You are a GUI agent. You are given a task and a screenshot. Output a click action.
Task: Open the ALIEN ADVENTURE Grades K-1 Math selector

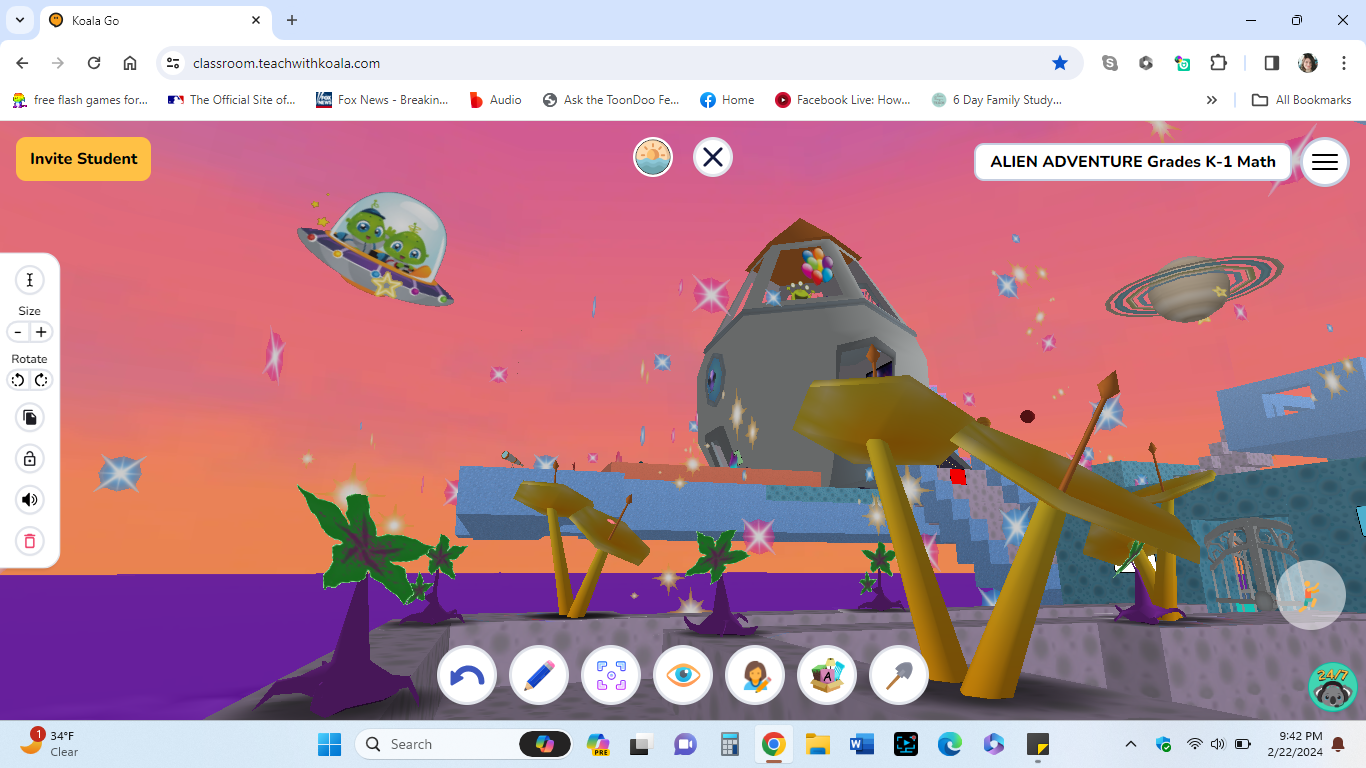(x=1131, y=161)
